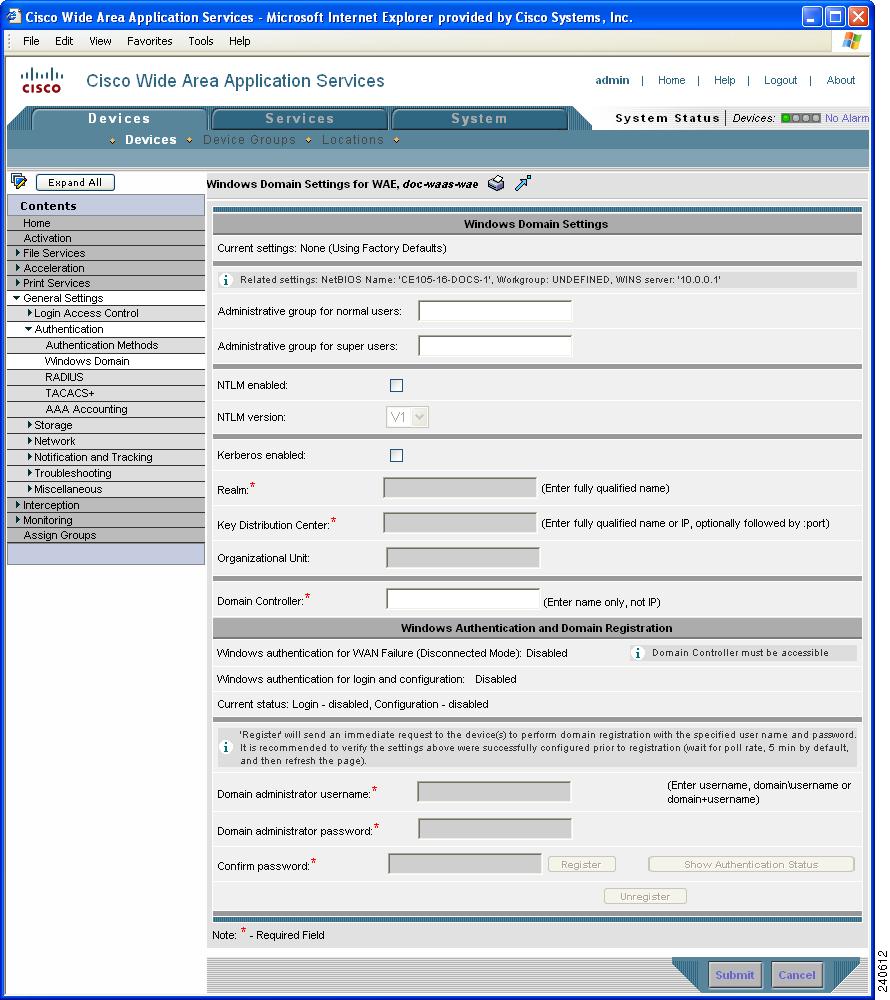Expand the Login Access Control node

[29, 313]
